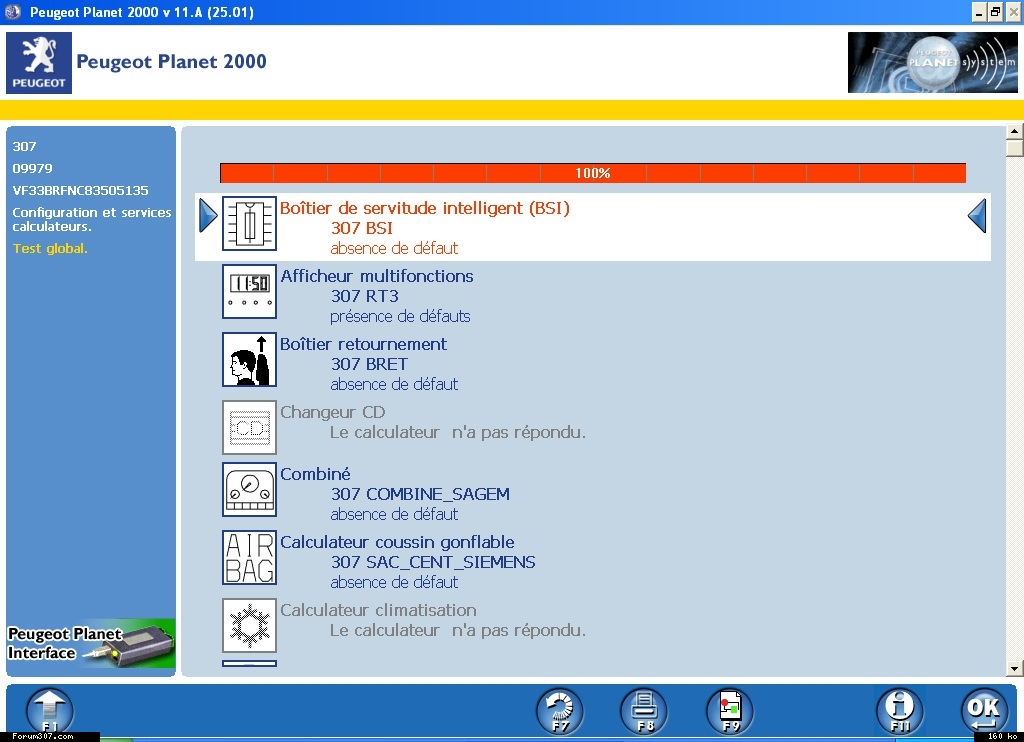Select the '307 BSI' line
The width and height of the screenshot is (1024, 742).
pos(362,228)
